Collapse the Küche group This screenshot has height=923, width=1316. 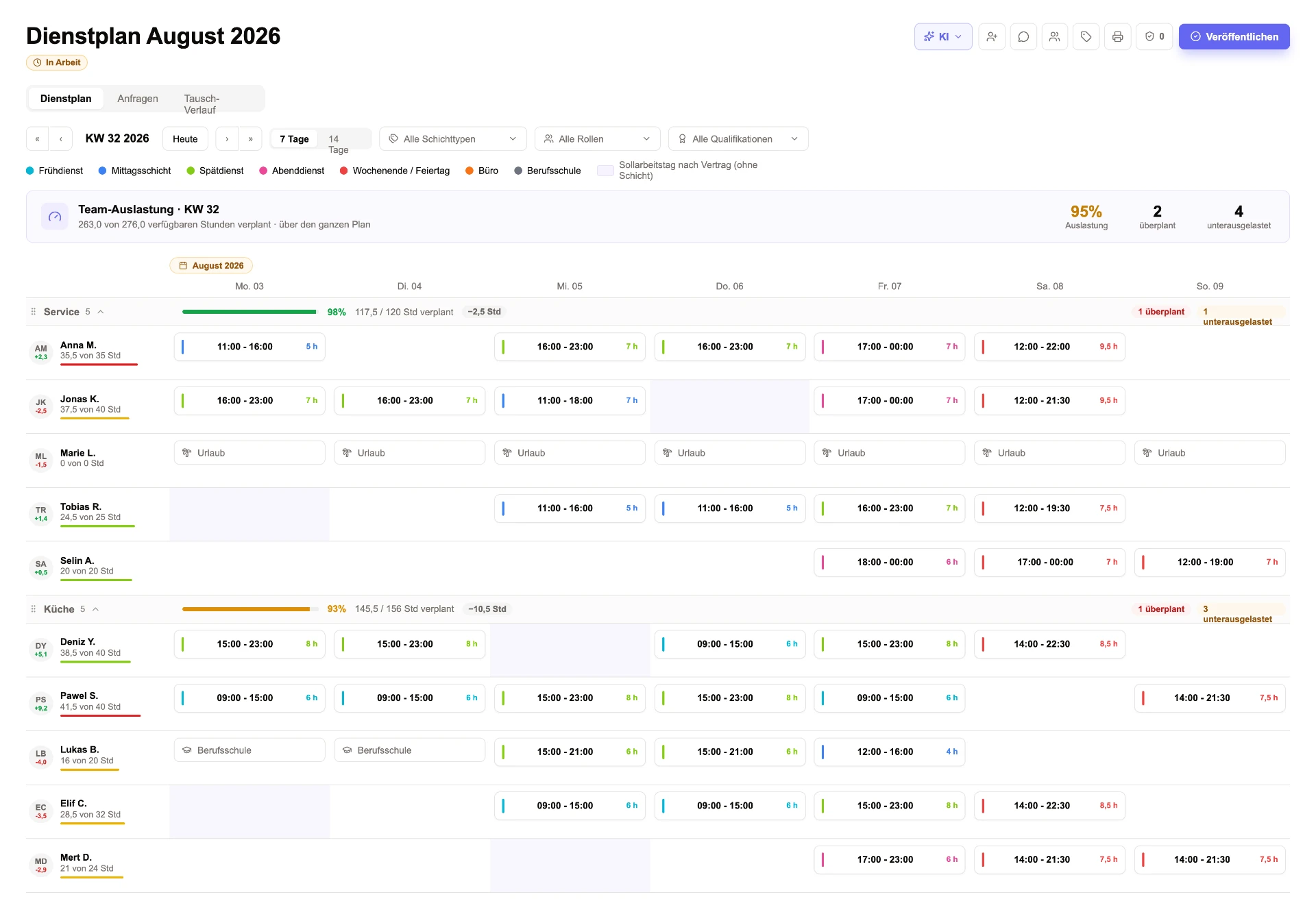point(96,609)
